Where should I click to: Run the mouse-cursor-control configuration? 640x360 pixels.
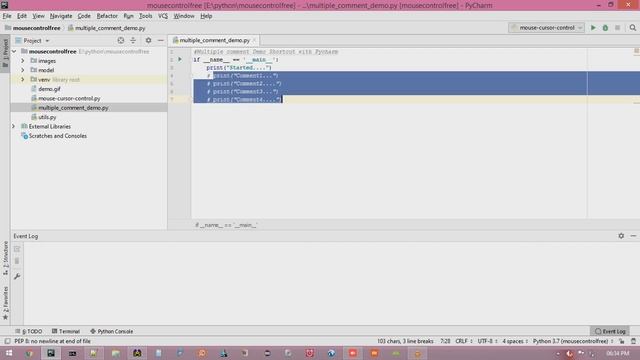pos(593,28)
